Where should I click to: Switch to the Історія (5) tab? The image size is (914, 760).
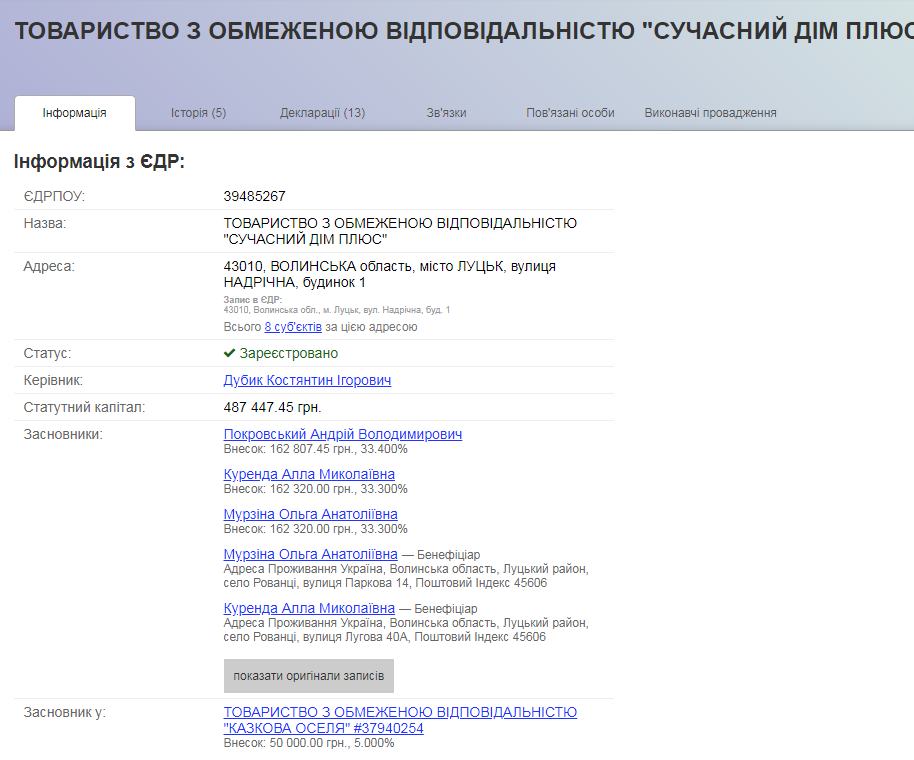pyautogui.click(x=198, y=113)
